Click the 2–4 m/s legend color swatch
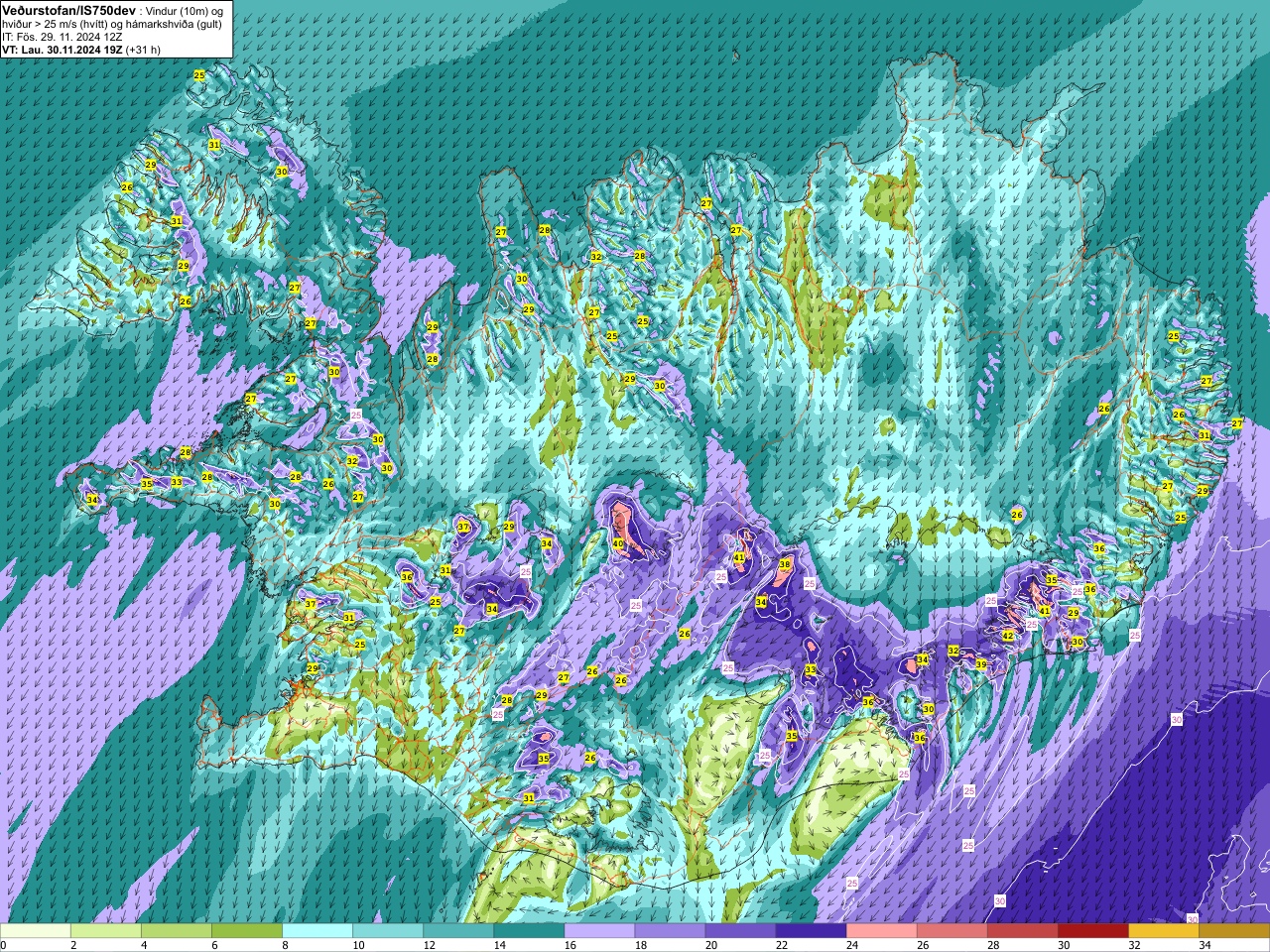This screenshot has height=952, width=1270. [x=106, y=931]
